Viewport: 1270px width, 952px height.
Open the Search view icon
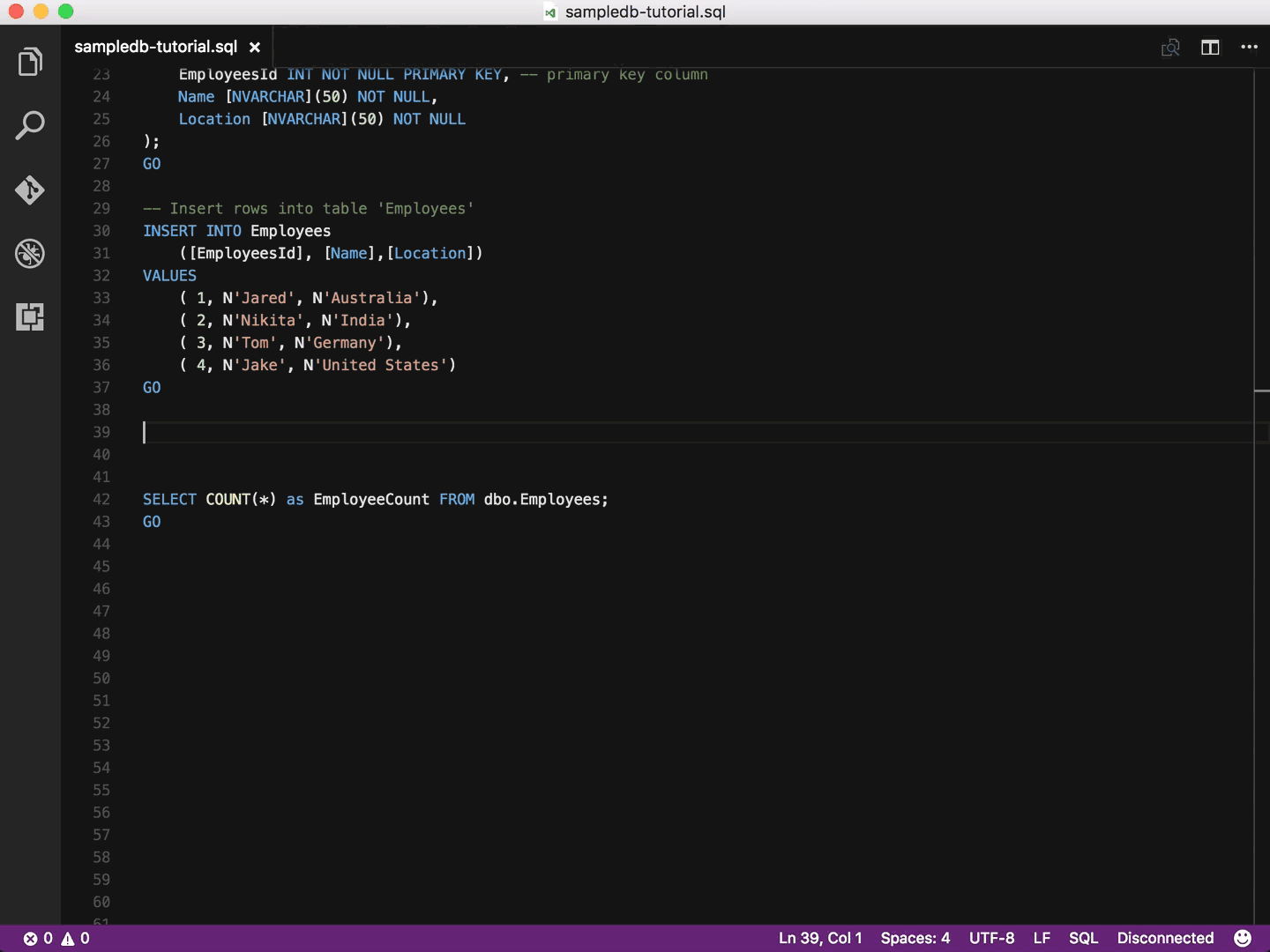coord(30,126)
